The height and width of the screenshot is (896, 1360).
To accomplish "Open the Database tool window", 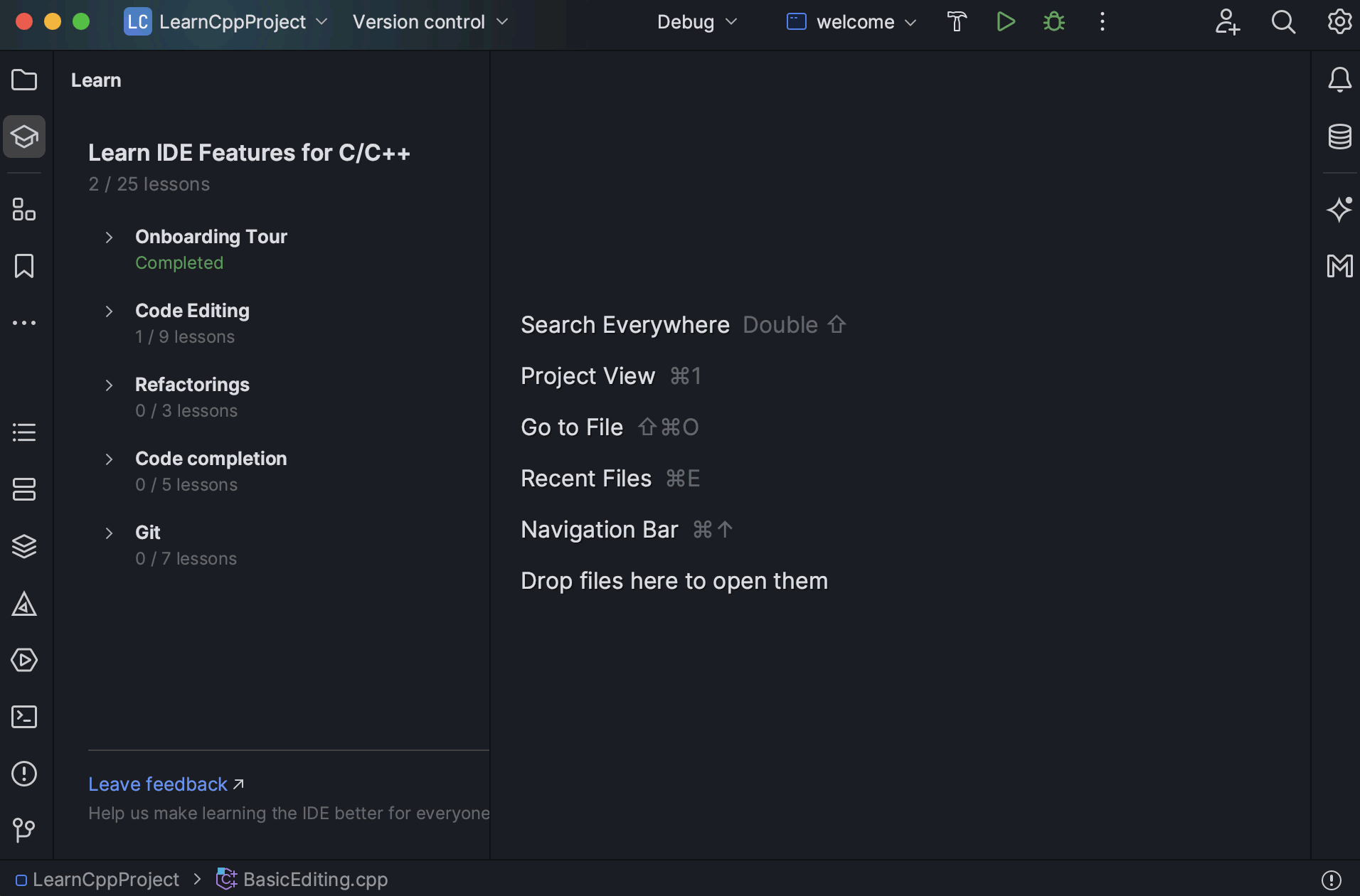I will click(x=1340, y=137).
